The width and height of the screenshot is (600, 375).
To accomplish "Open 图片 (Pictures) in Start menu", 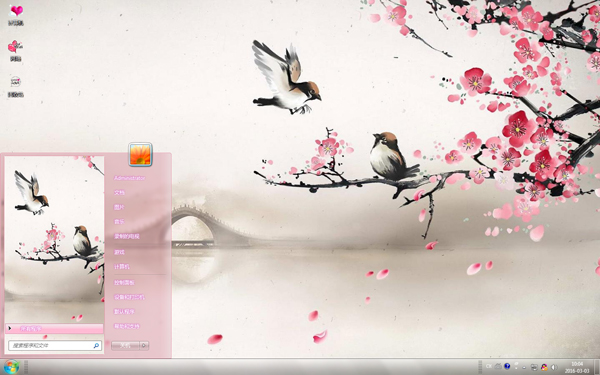I will (x=119, y=207).
